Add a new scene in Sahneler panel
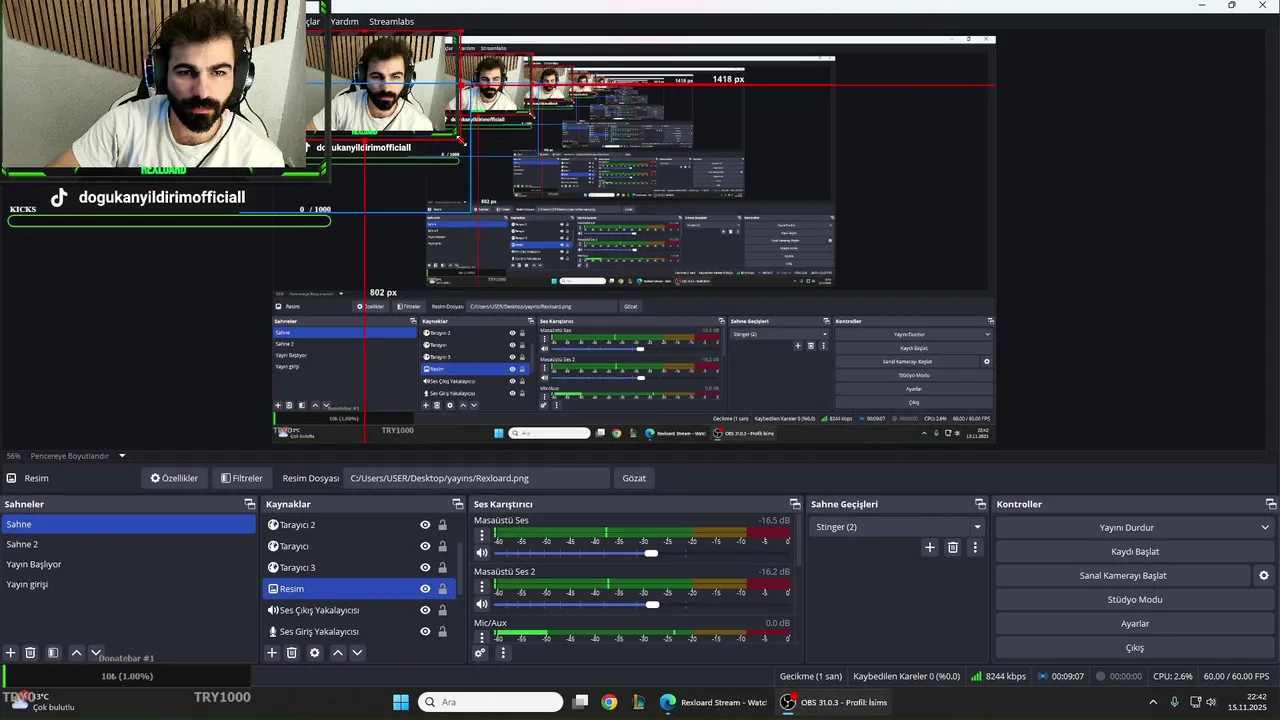 tap(11, 653)
